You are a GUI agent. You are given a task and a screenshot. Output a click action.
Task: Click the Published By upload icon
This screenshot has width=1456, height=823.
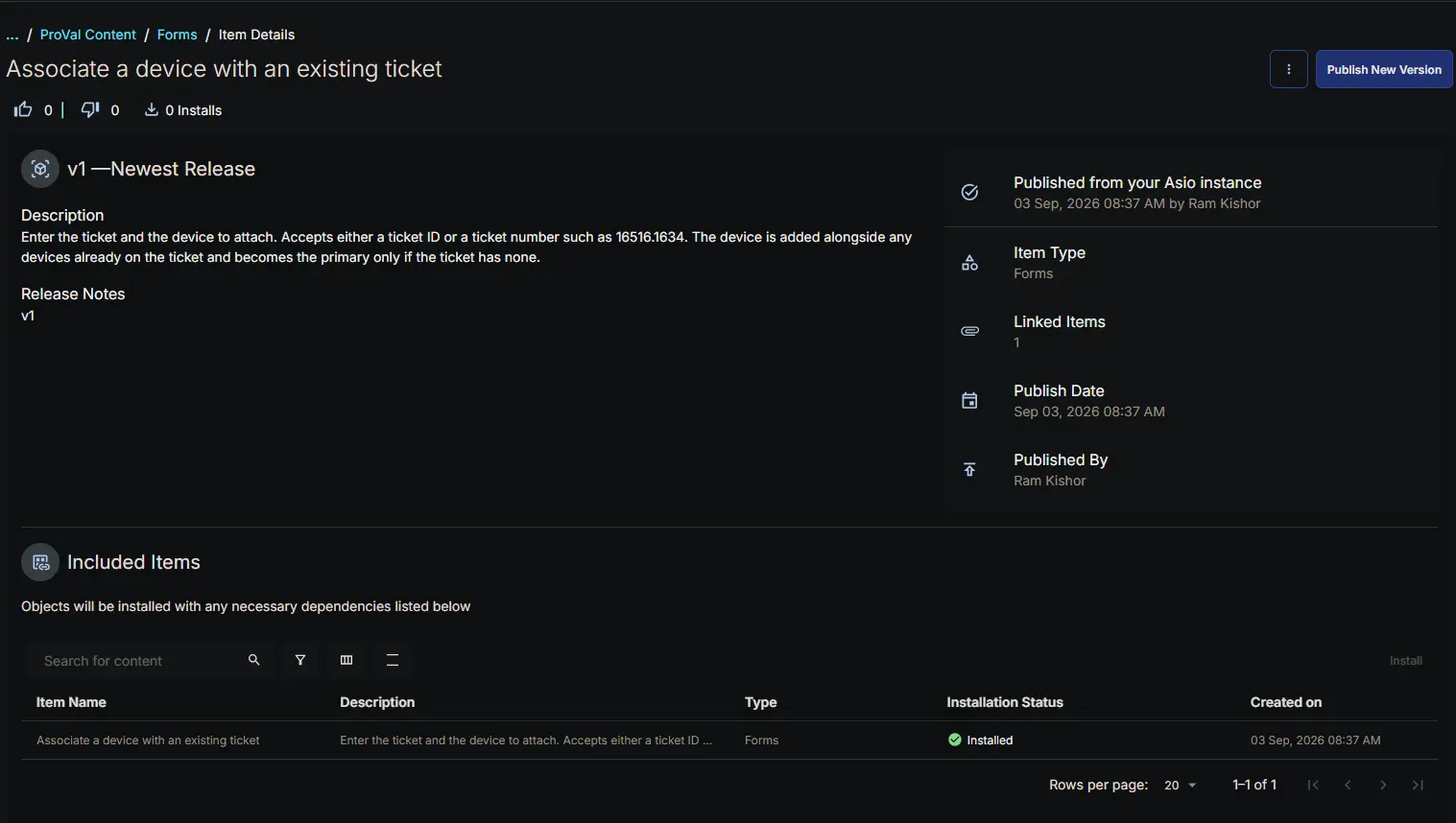970,469
